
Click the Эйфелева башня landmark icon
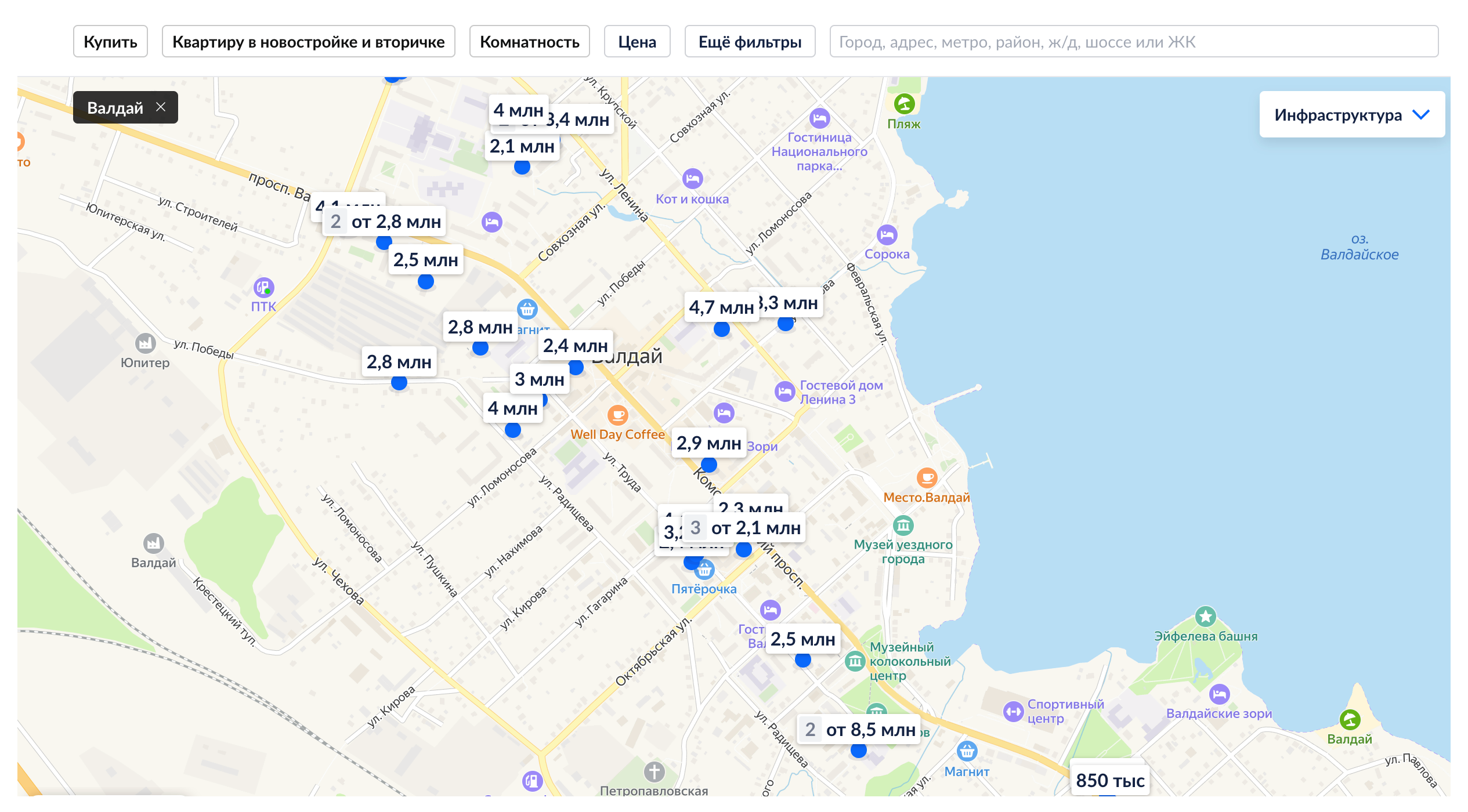[x=1205, y=617]
